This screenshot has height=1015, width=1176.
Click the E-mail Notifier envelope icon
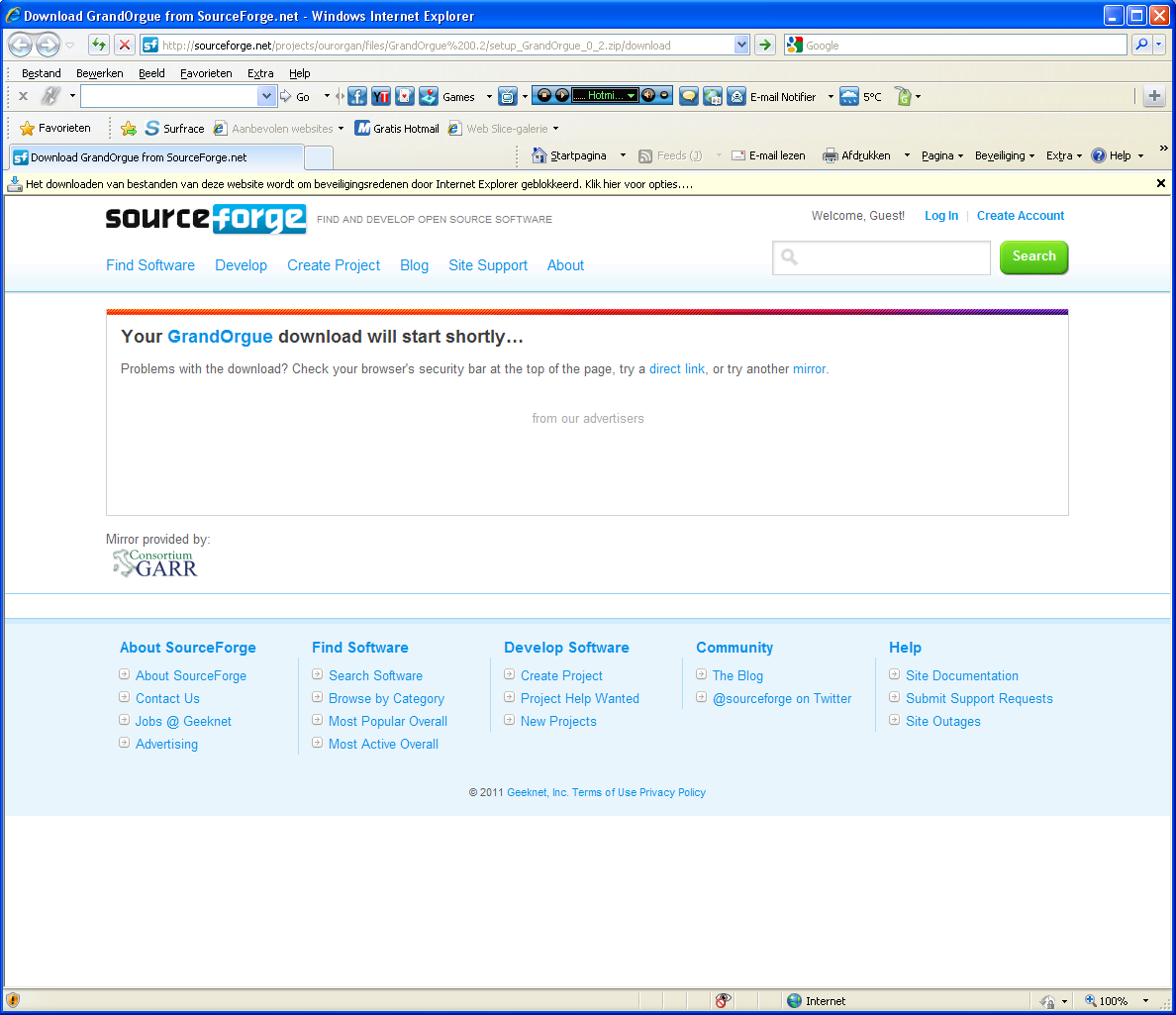736,96
